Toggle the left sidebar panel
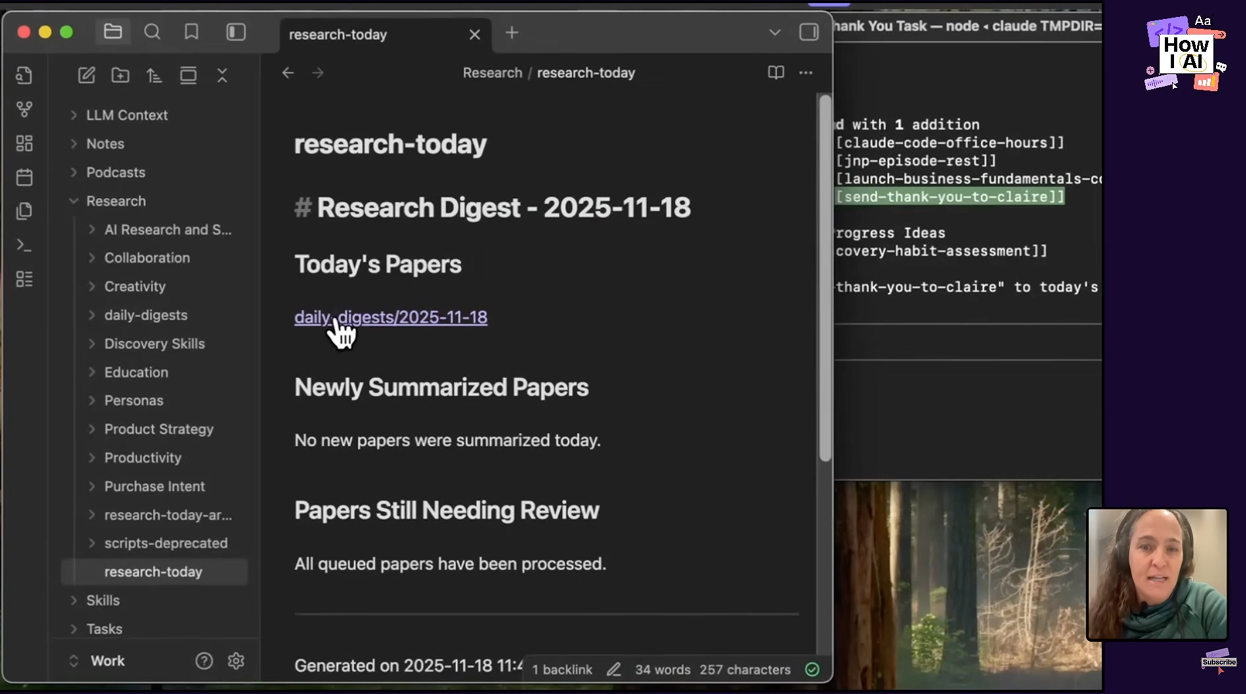Image resolution: width=1246 pixels, height=694 pixels. (236, 32)
